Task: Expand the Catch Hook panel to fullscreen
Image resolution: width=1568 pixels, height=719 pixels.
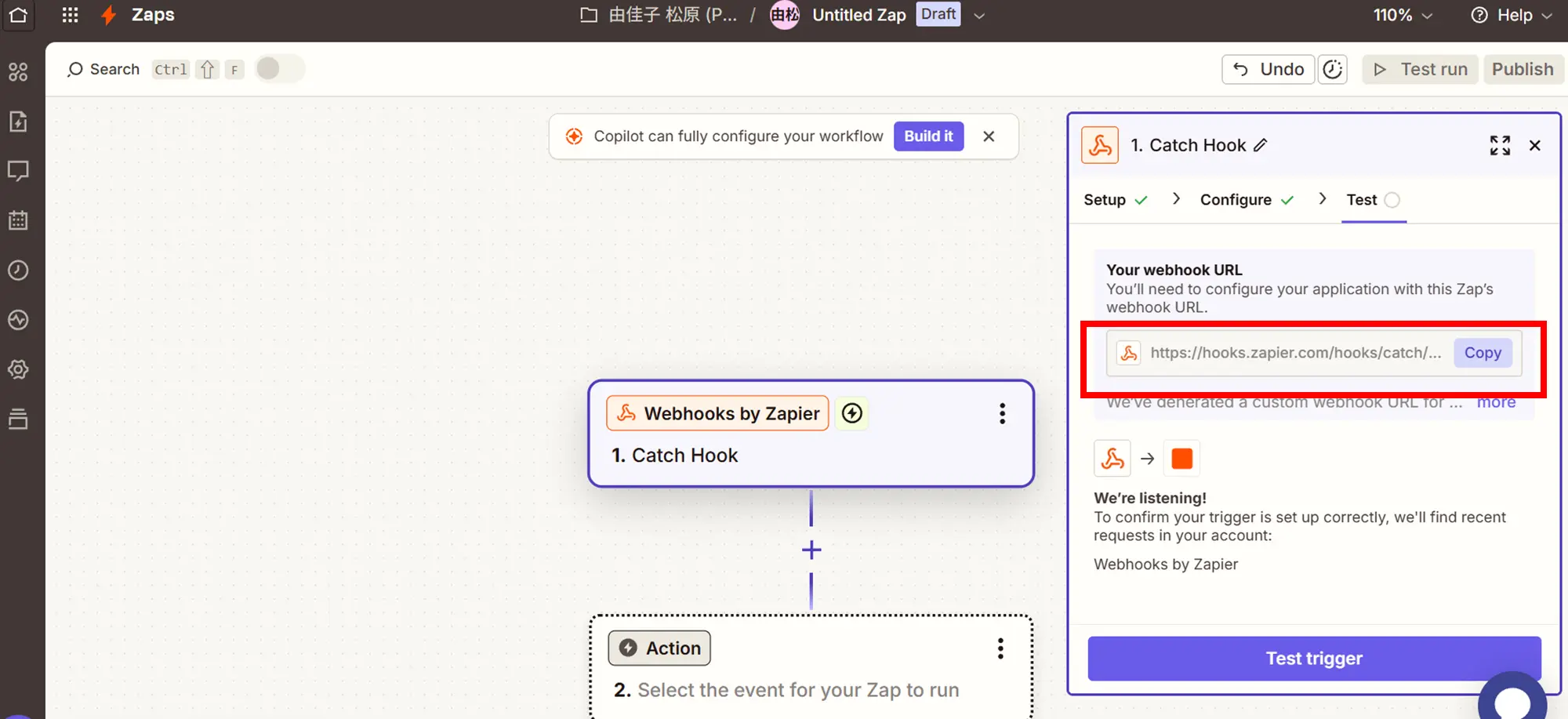Action: [1499, 145]
